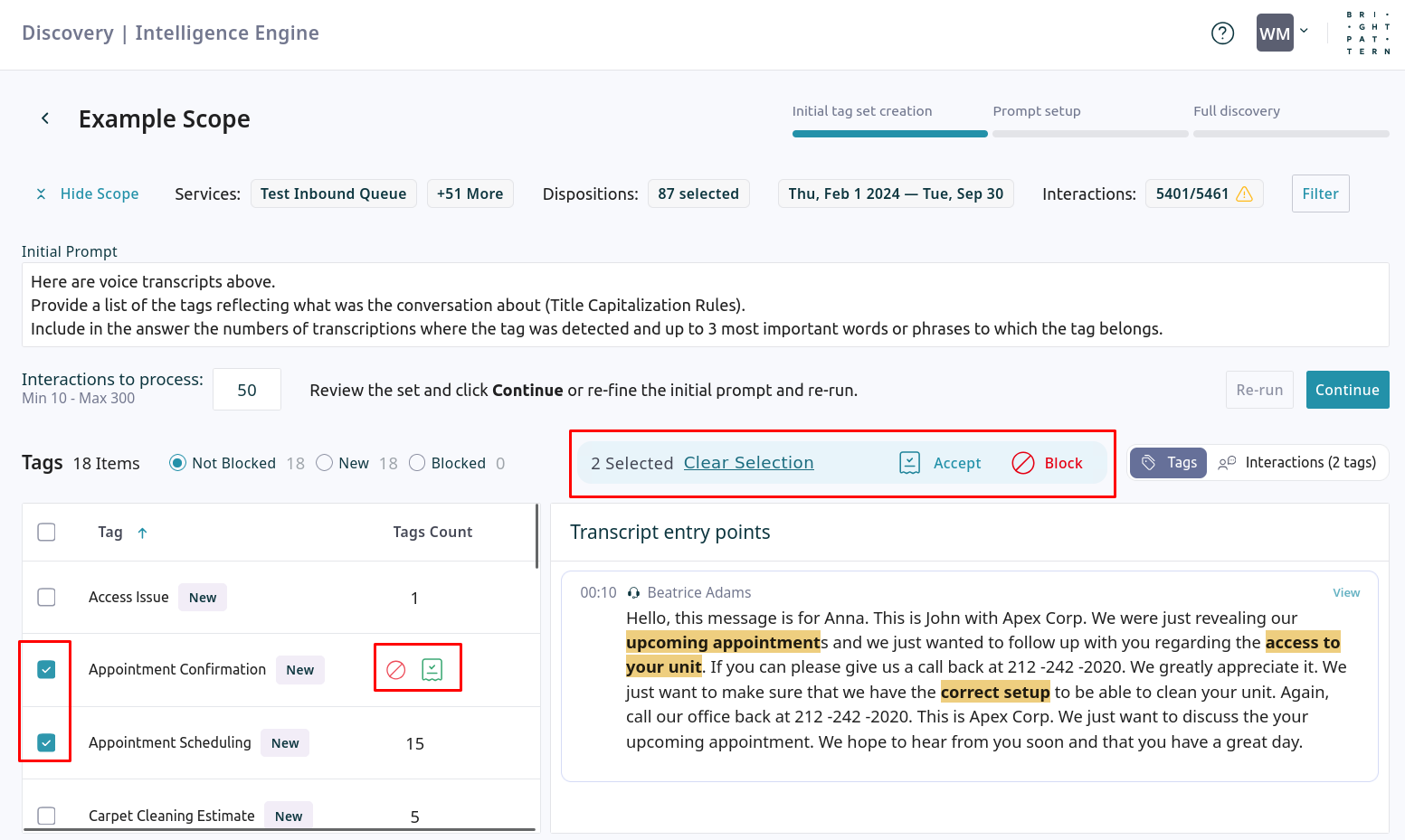Screen dimensions: 1405x840
Task: Click the tag icon in Tags tab
Action: click(1148, 462)
